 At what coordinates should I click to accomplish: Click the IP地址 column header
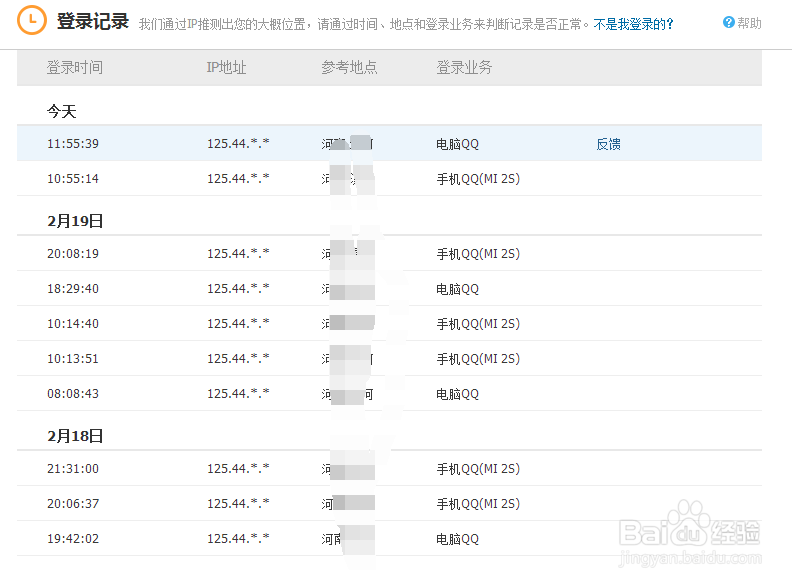pos(226,68)
